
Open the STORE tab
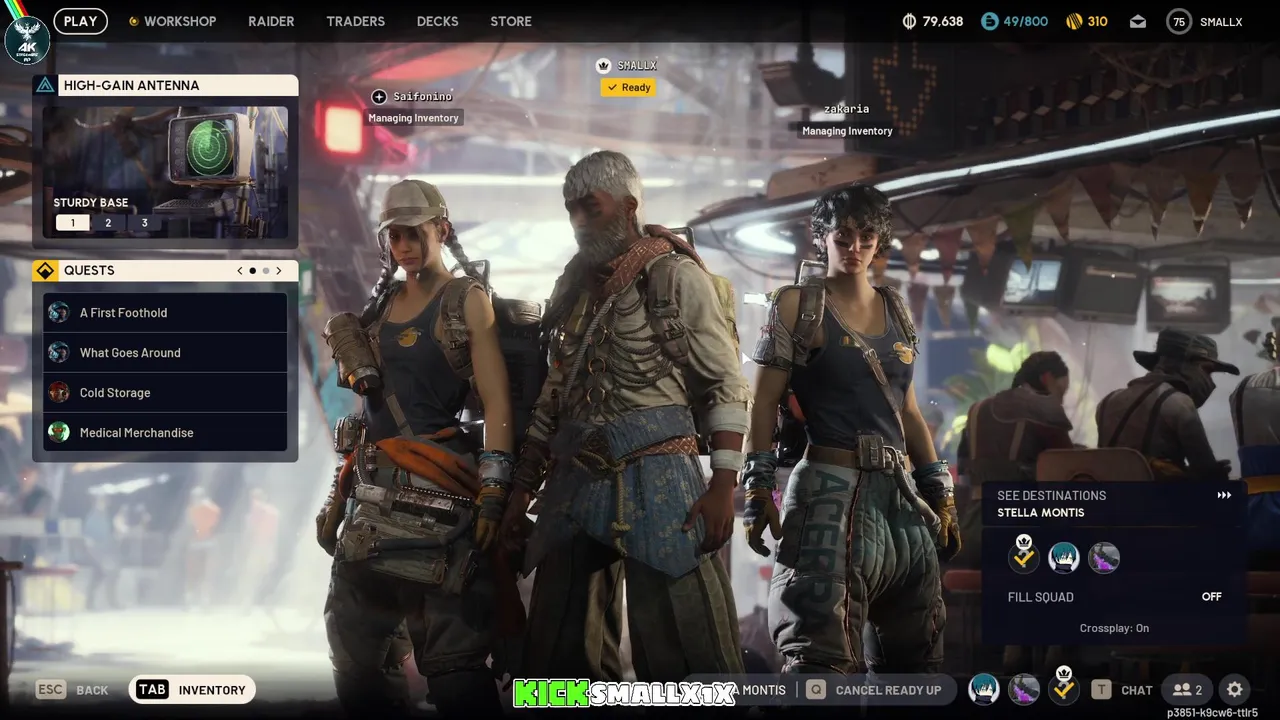(x=511, y=21)
